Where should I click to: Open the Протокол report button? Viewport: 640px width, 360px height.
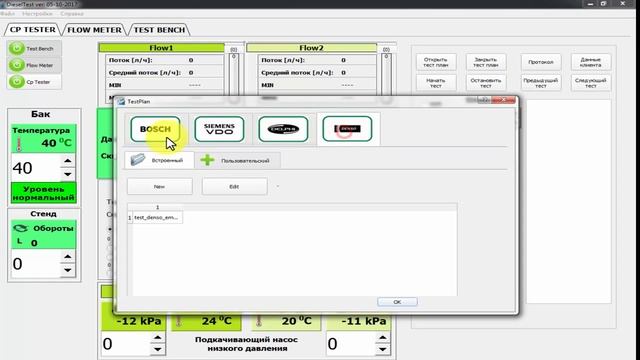tap(541, 62)
